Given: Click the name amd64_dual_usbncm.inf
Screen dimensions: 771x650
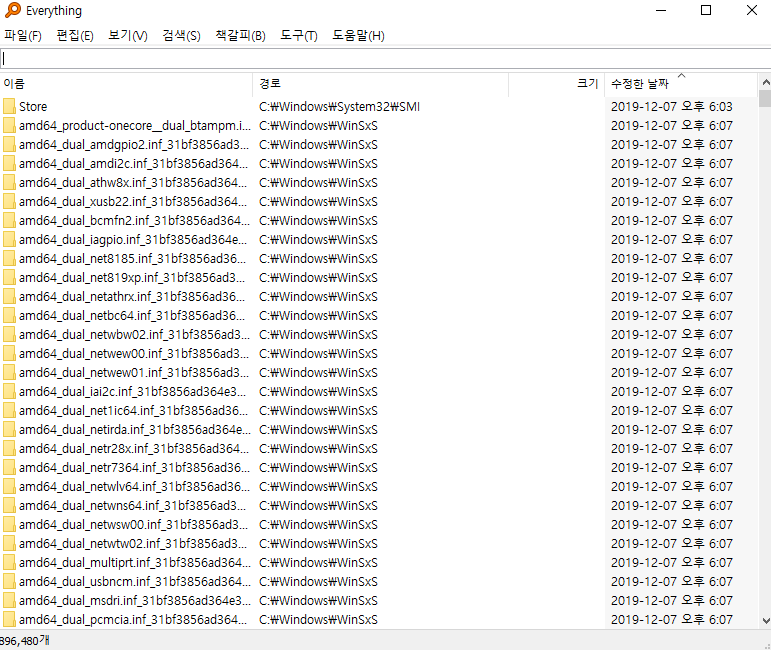Looking at the screenshot, I should coord(135,582).
